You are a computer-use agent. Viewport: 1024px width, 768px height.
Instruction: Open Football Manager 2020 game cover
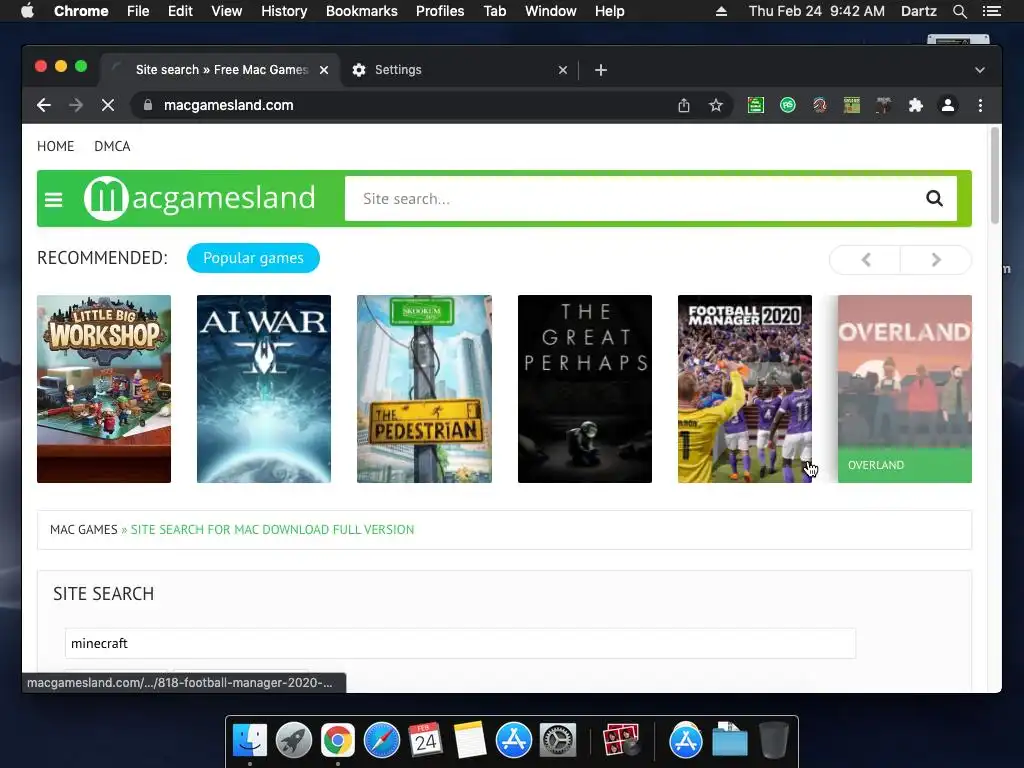(744, 389)
